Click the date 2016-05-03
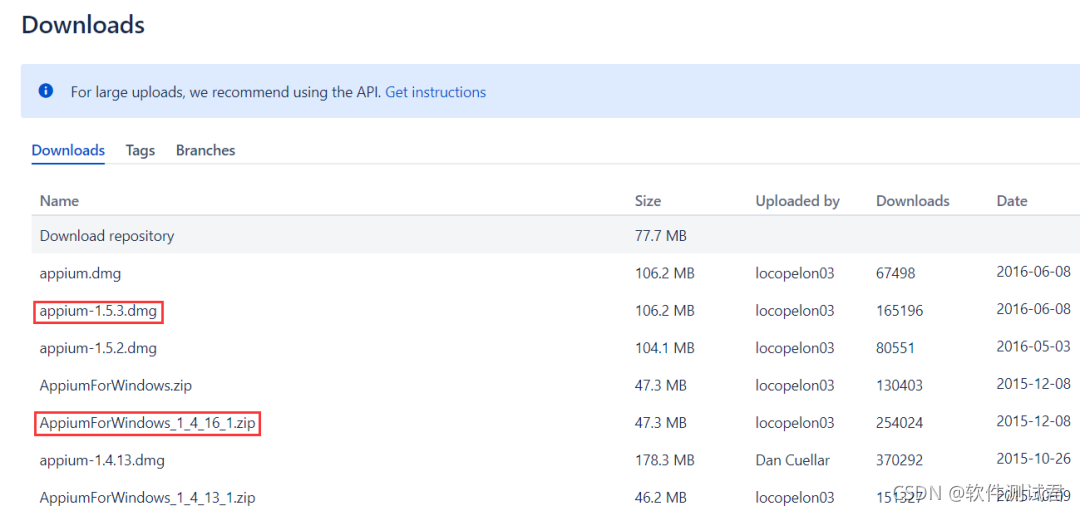This screenshot has height=511, width=1080. click(x=1034, y=346)
